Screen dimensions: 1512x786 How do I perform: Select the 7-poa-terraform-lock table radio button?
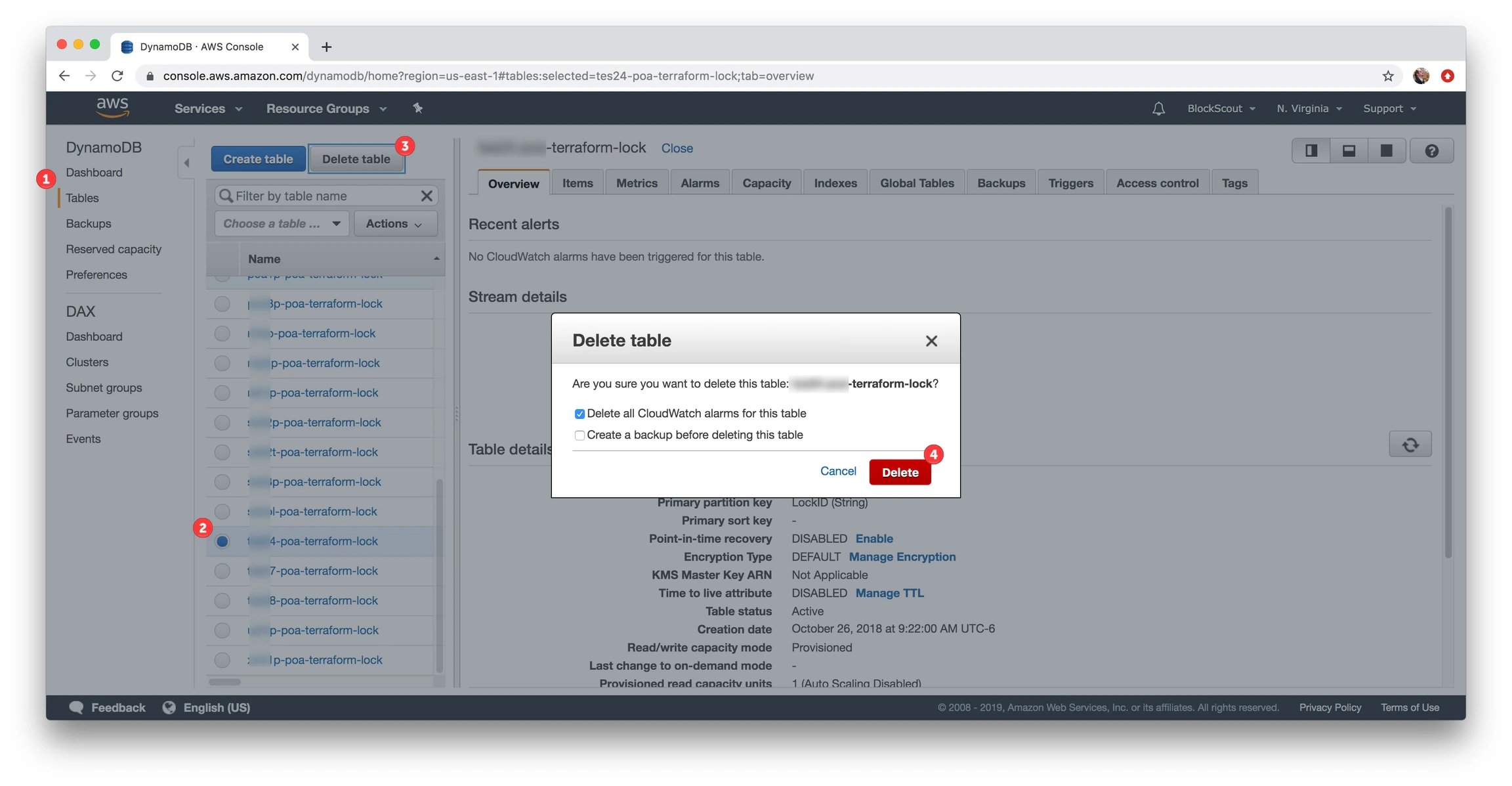(222, 571)
